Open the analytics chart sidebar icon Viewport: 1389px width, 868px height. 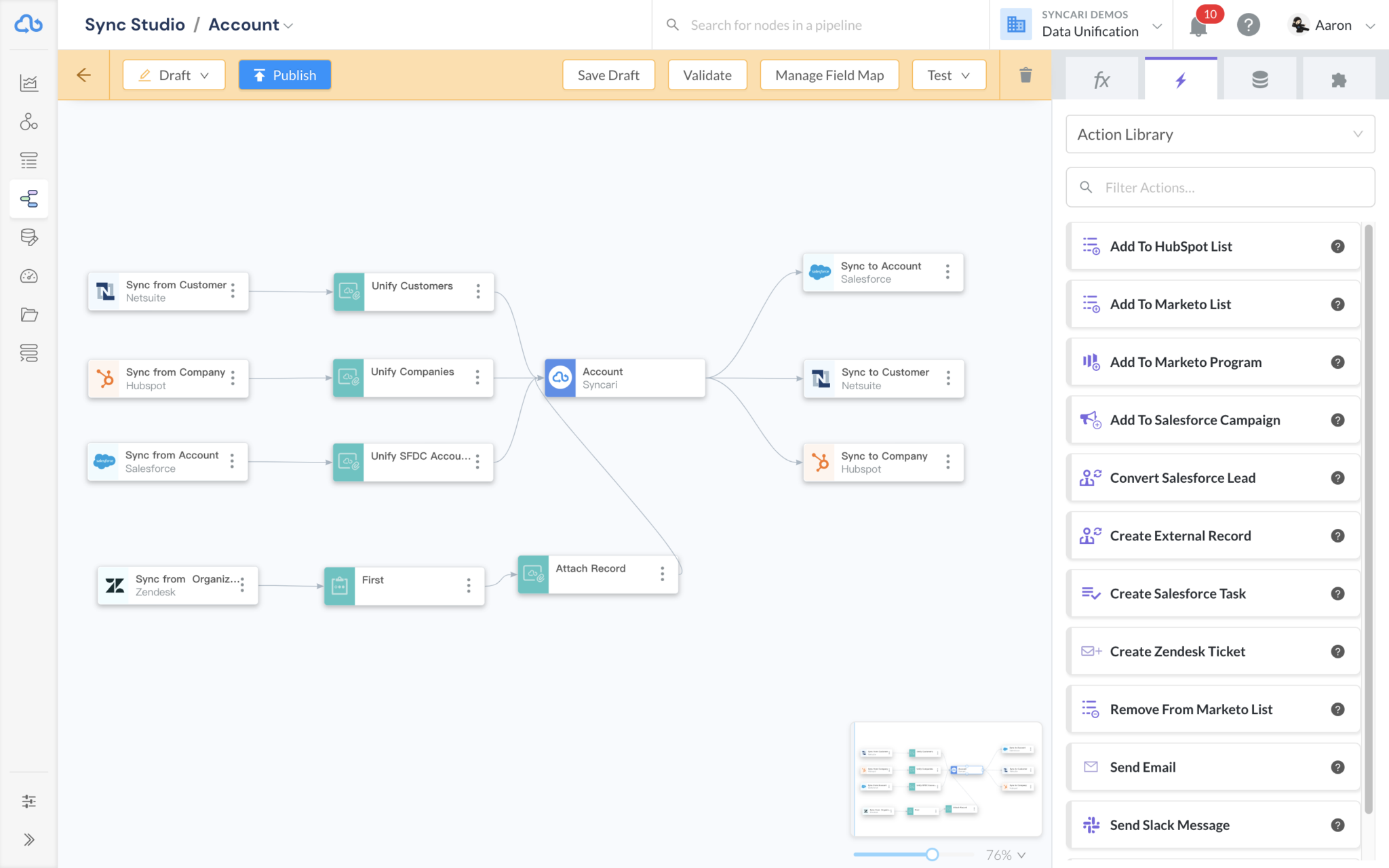pos(28,83)
